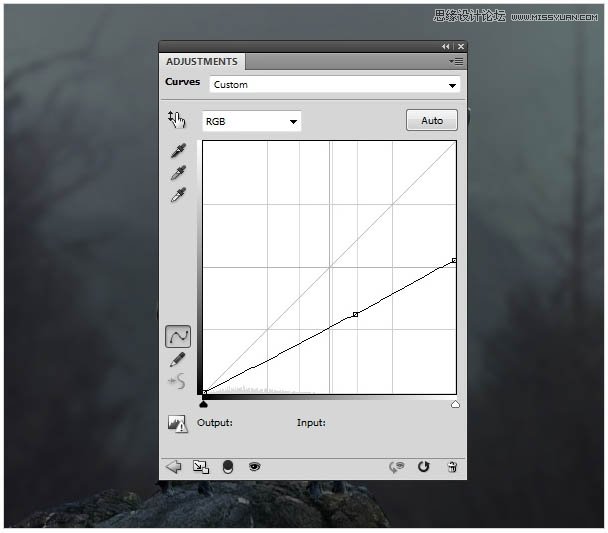Delete this adjustment layer with trash icon
The width and height of the screenshot is (608, 533).
(x=452, y=466)
